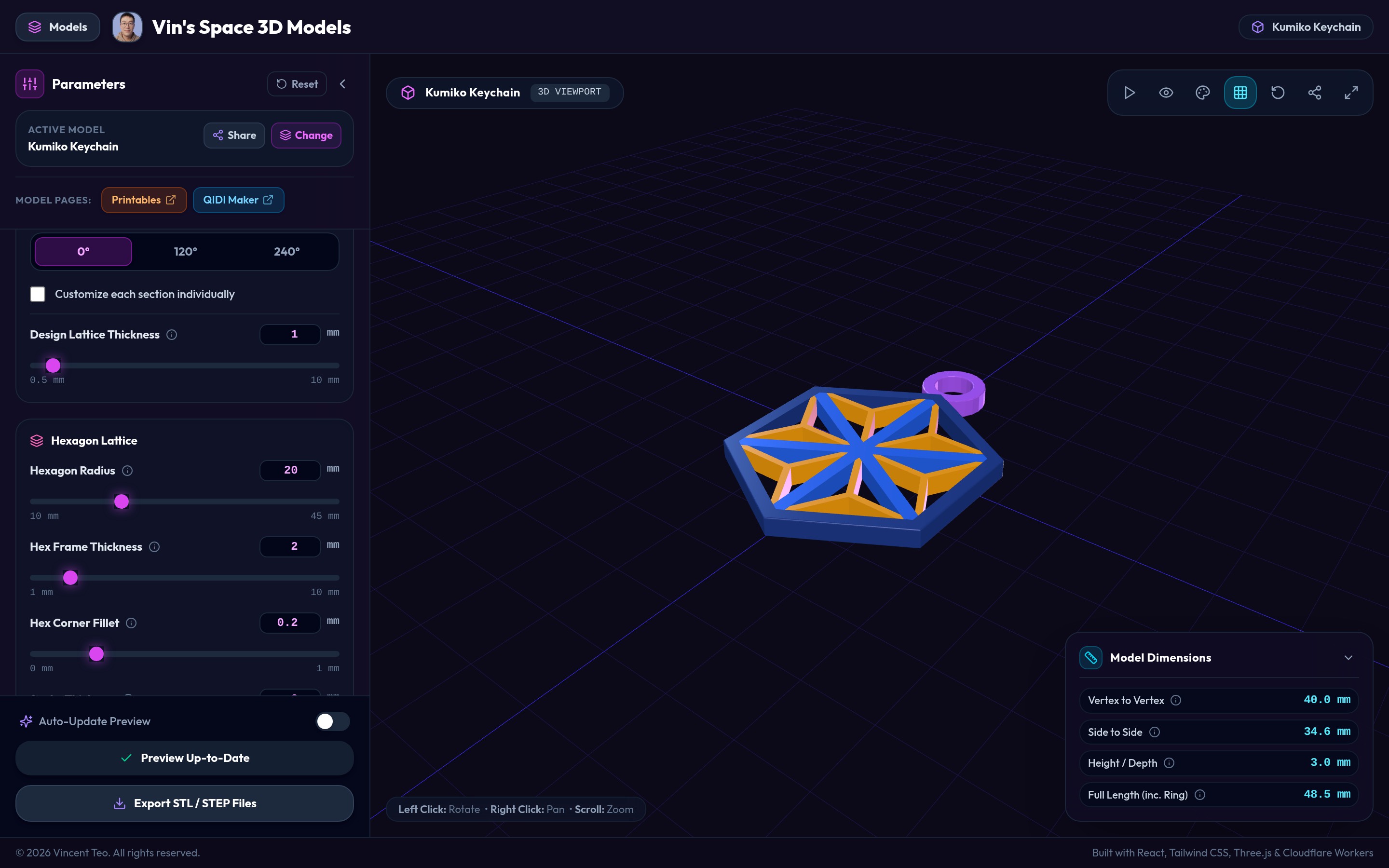Click the cube icon beside Kumiko Keychain viewport label
Image resolution: width=1389 pixels, height=868 pixels.
(x=408, y=93)
